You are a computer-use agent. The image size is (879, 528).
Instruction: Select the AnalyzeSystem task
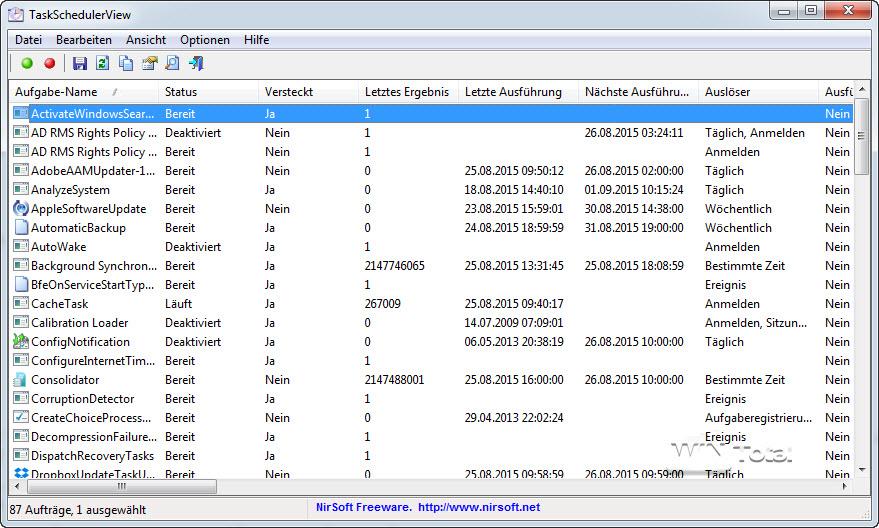pos(432,189)
